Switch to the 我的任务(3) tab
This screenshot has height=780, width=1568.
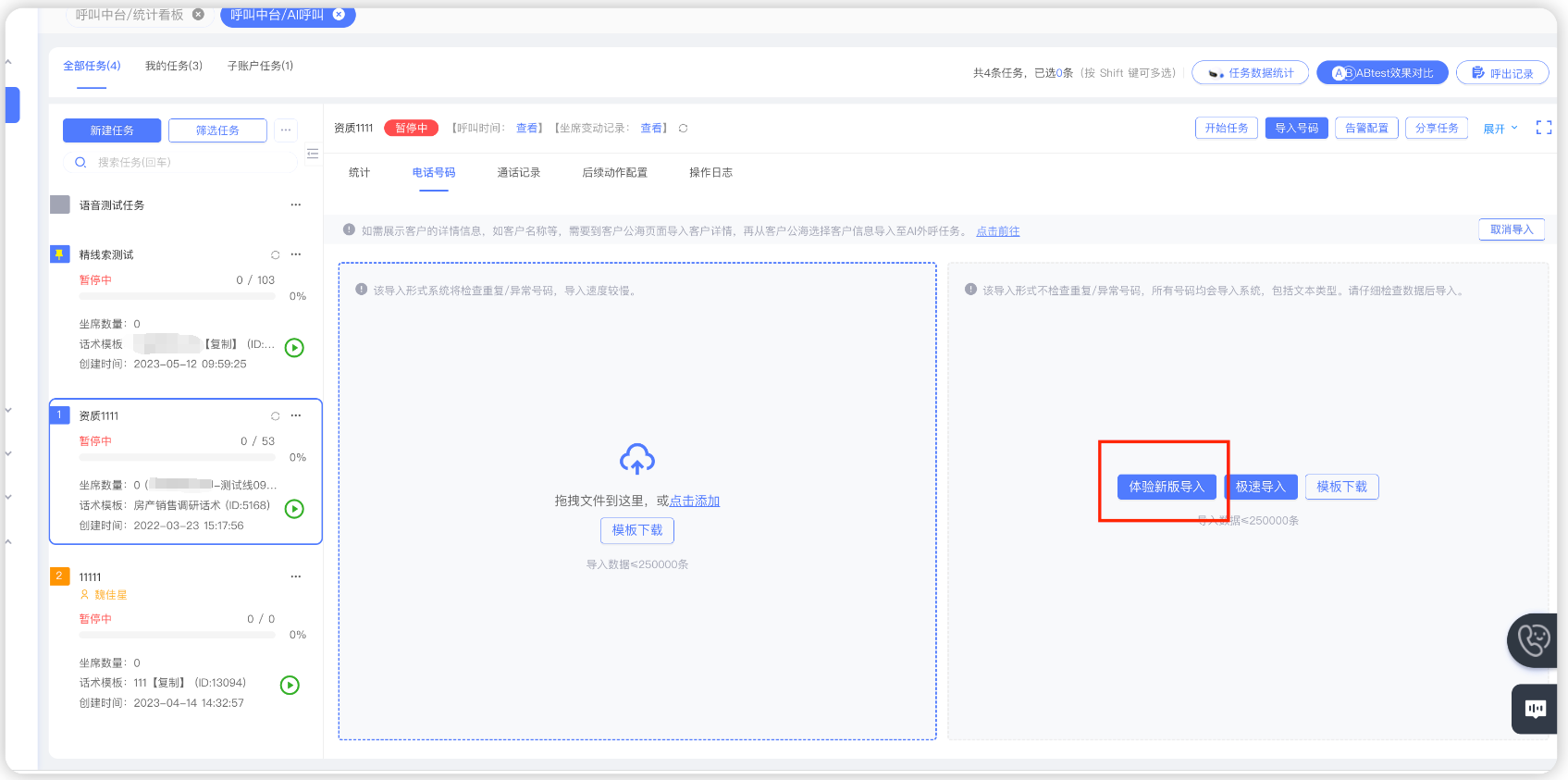pyautogui.click(x=174, y=66)
